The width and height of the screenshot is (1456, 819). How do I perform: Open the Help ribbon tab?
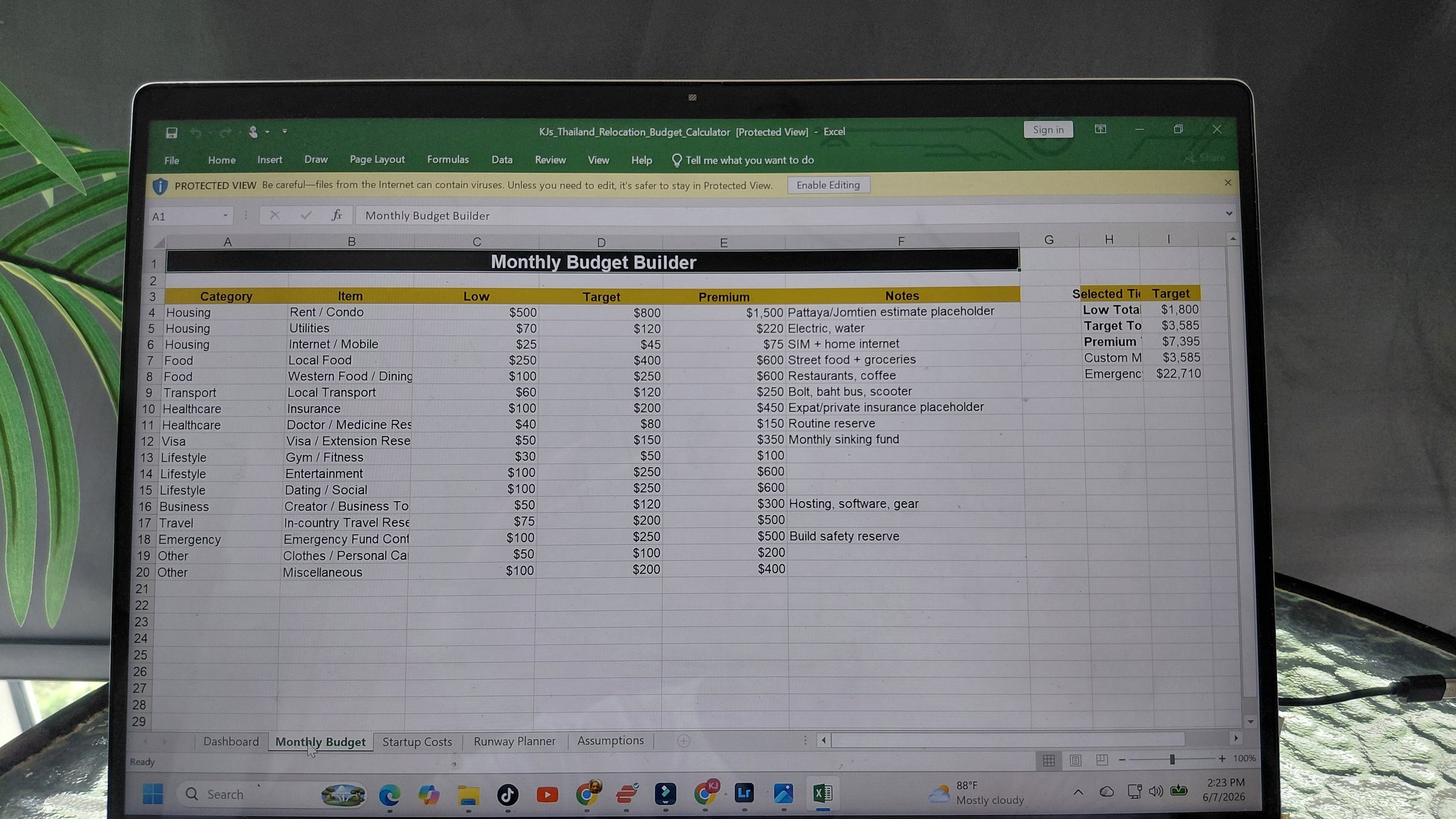642,160
